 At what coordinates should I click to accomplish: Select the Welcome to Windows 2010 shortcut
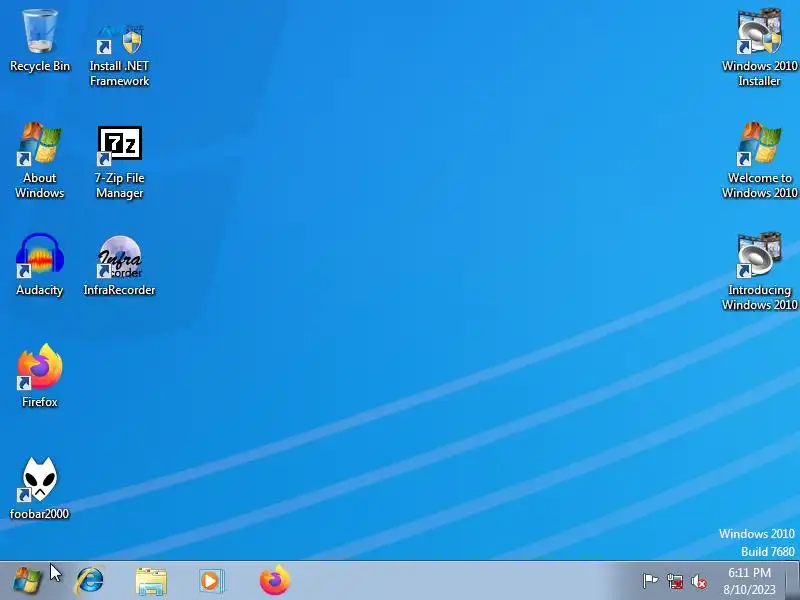759,161
